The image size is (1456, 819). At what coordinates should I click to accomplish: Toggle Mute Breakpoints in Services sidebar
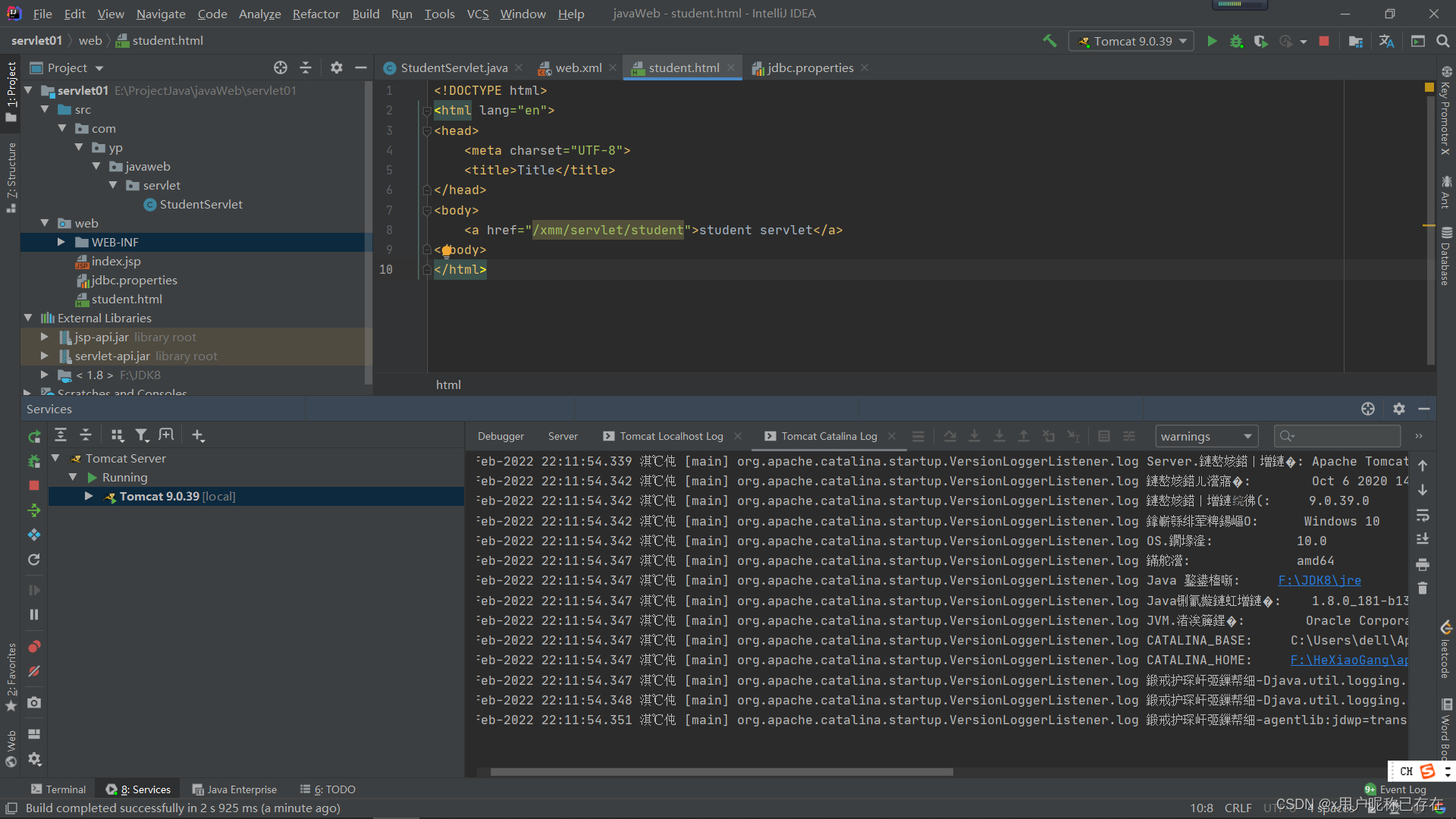click(34, 671)
